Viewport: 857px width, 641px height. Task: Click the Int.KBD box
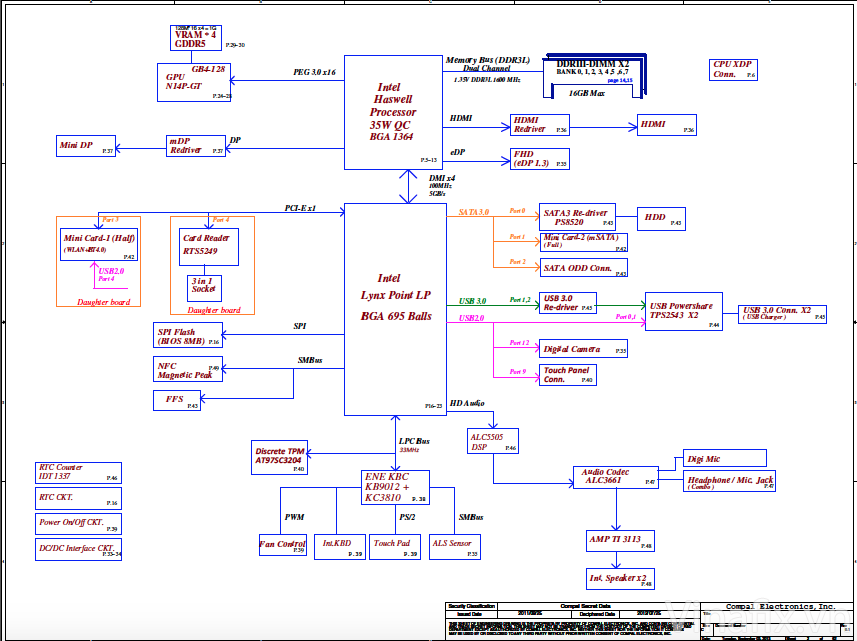point(339,547)
